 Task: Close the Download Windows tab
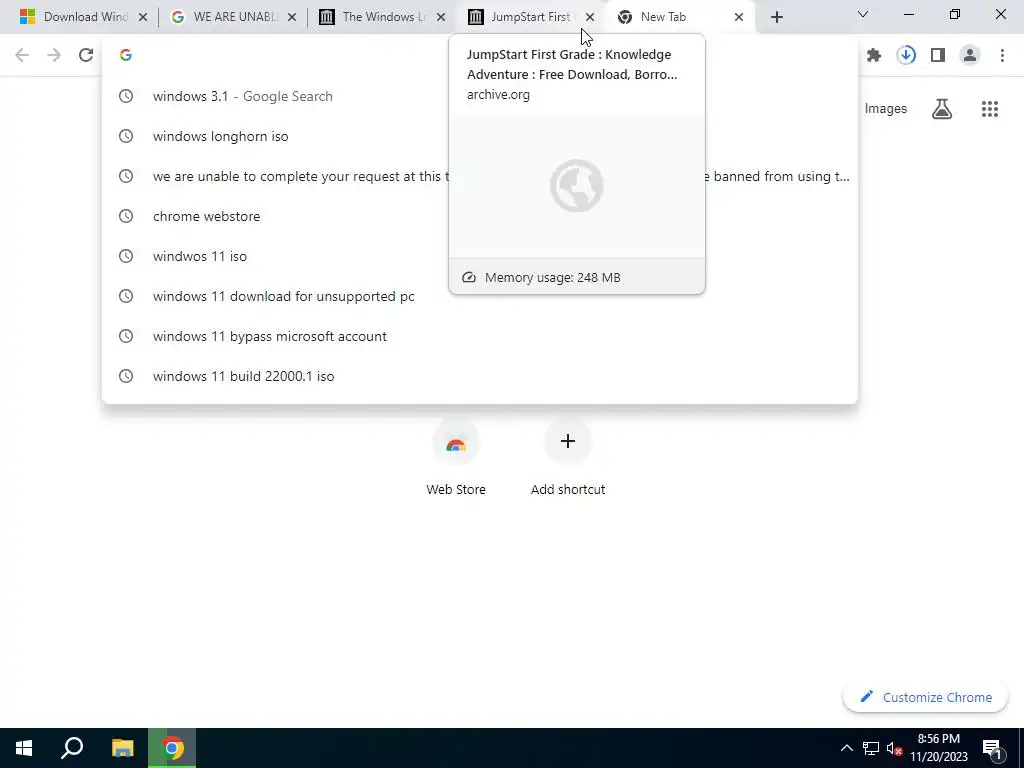tap(143, 17)
